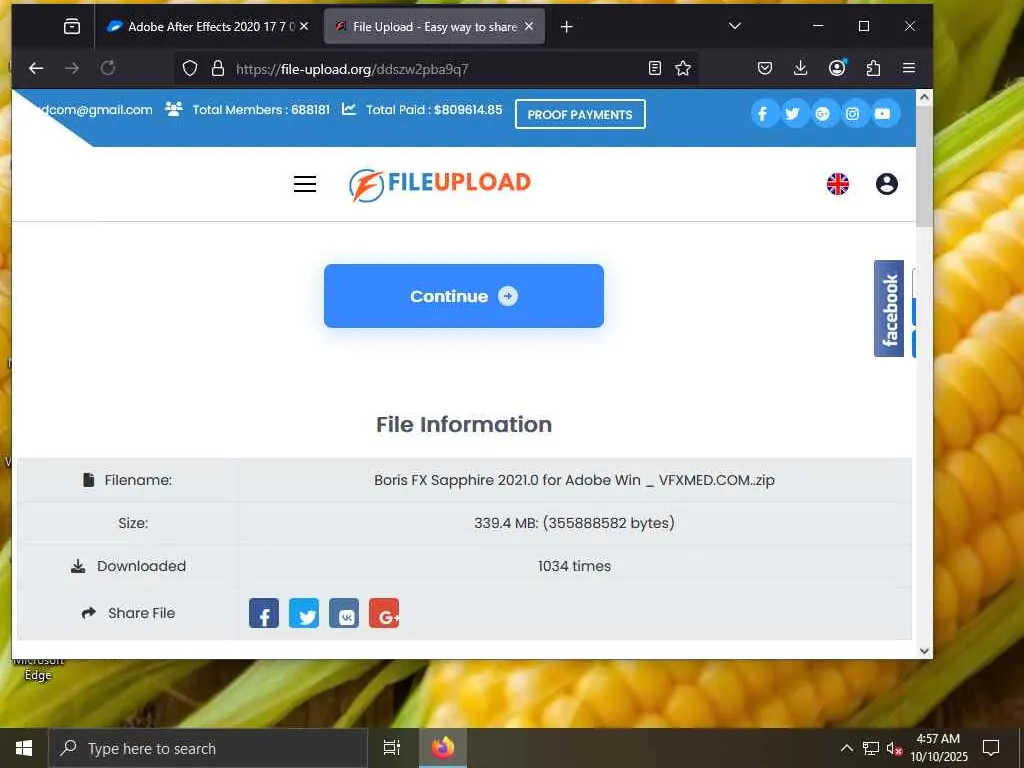Go forward one page in history

coord(72,68)
